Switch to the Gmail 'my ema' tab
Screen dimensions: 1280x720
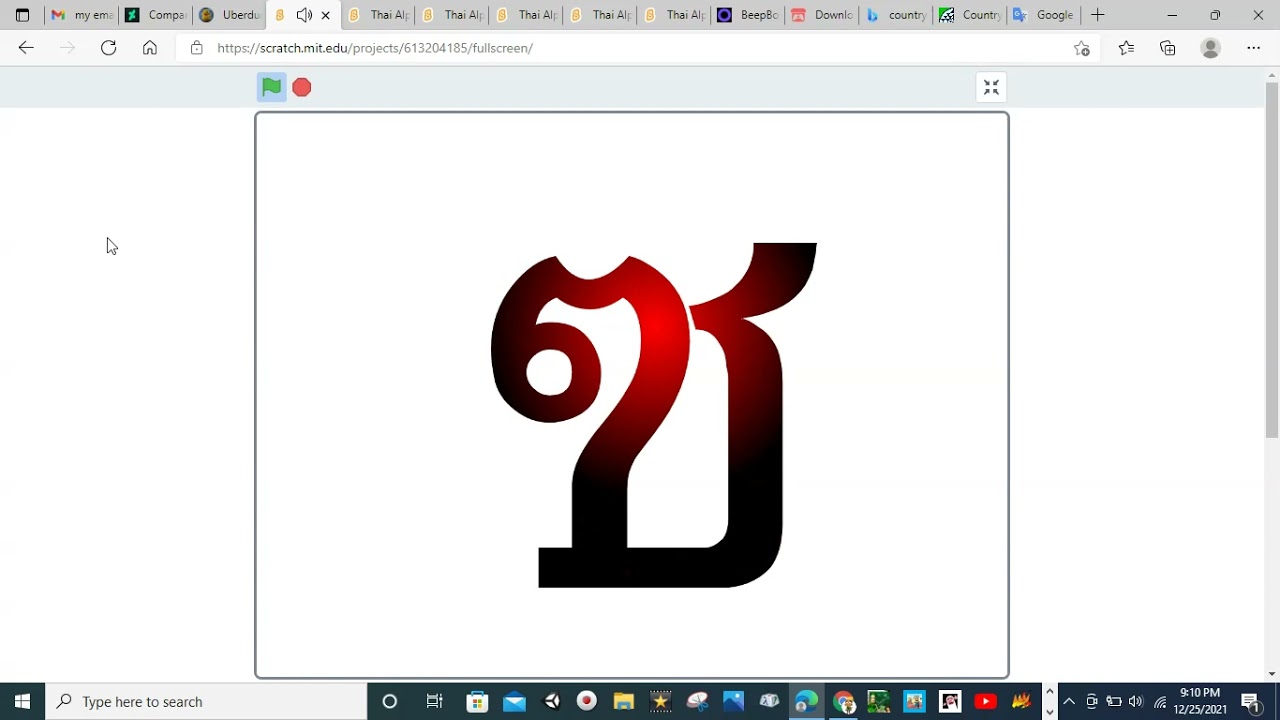click(x=82, y=15)
